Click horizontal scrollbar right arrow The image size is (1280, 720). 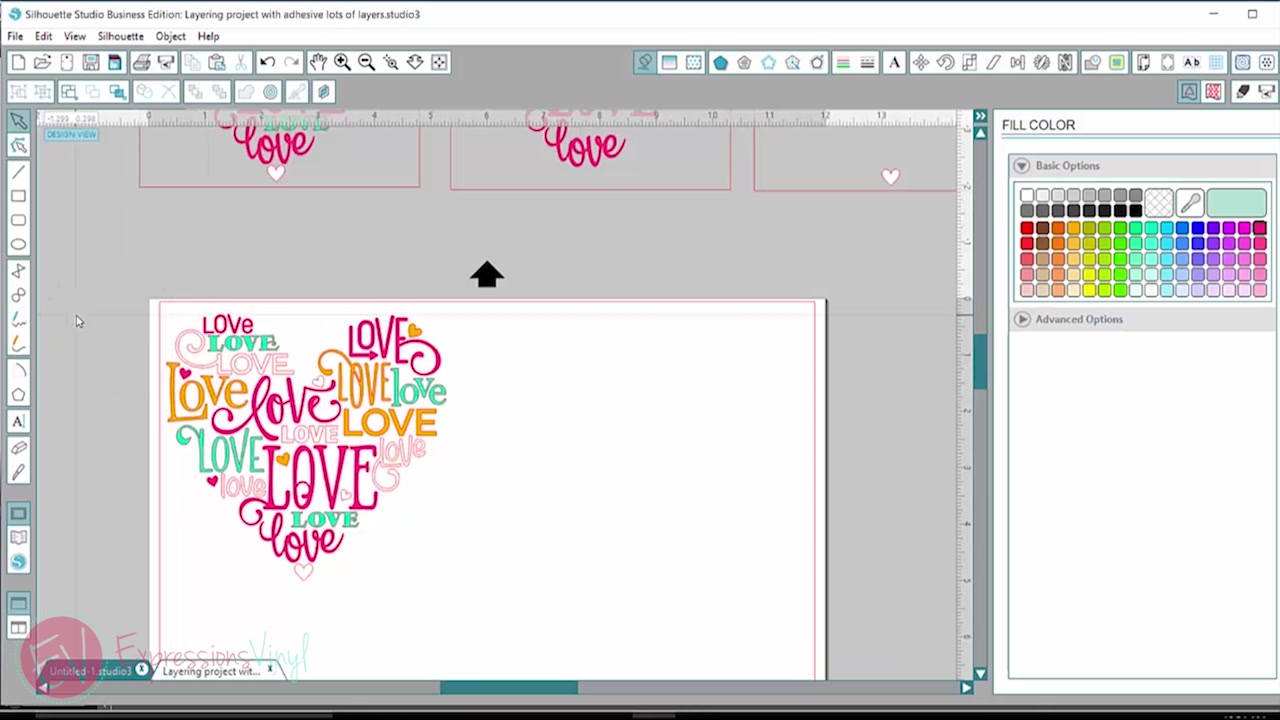coord(966,688)
